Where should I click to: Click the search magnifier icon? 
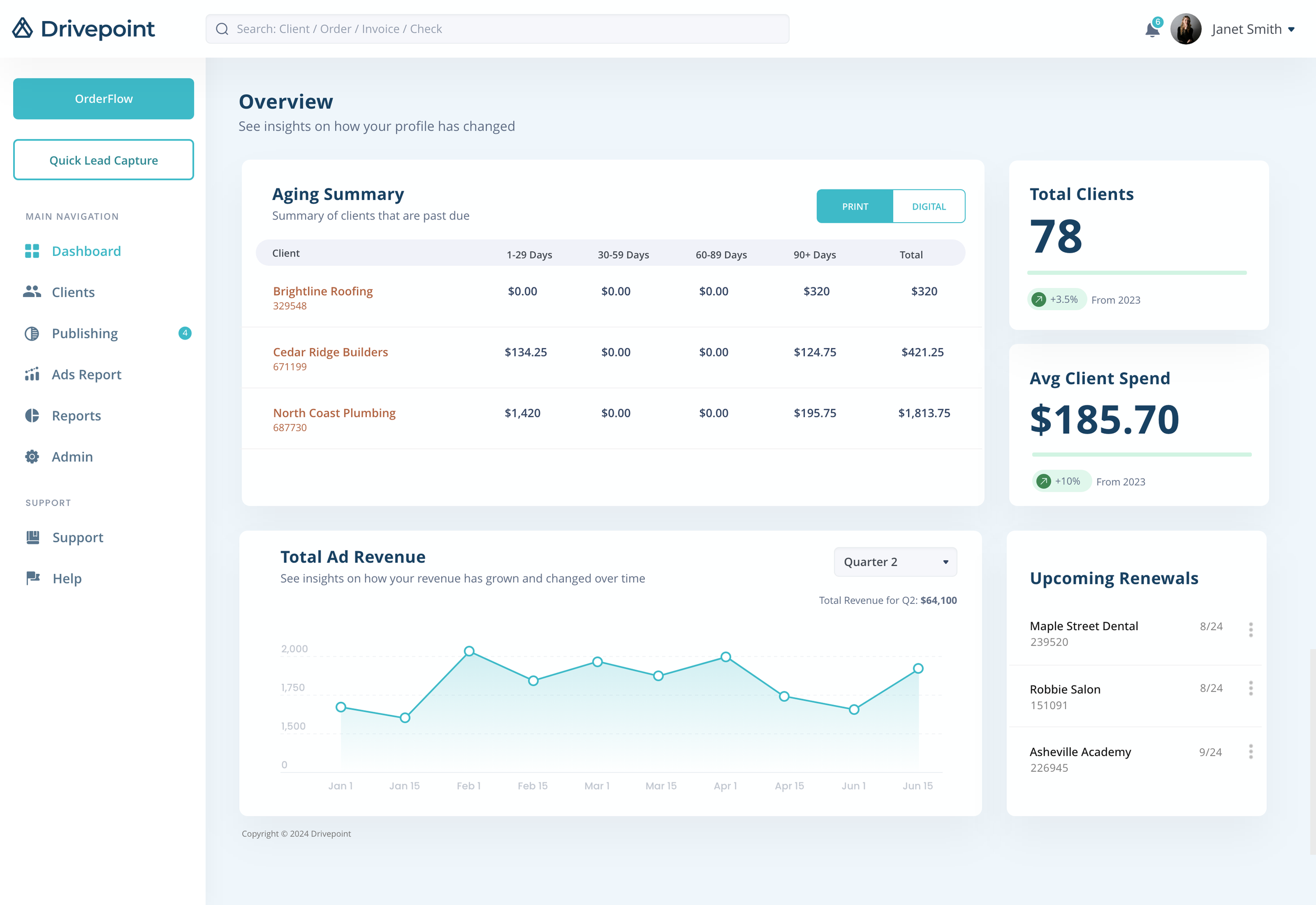[x=222, y=29]
